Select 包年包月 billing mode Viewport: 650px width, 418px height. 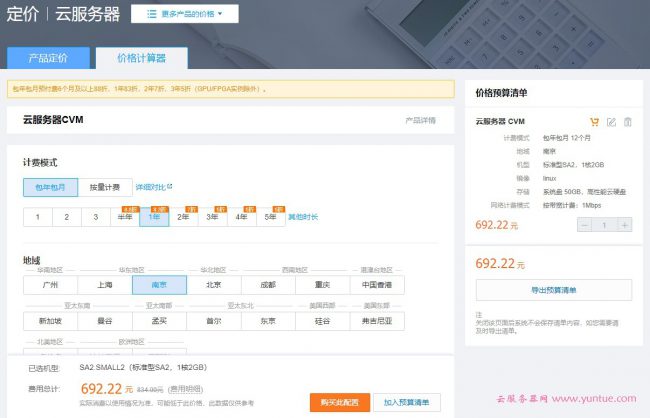[x=51, y=187]
